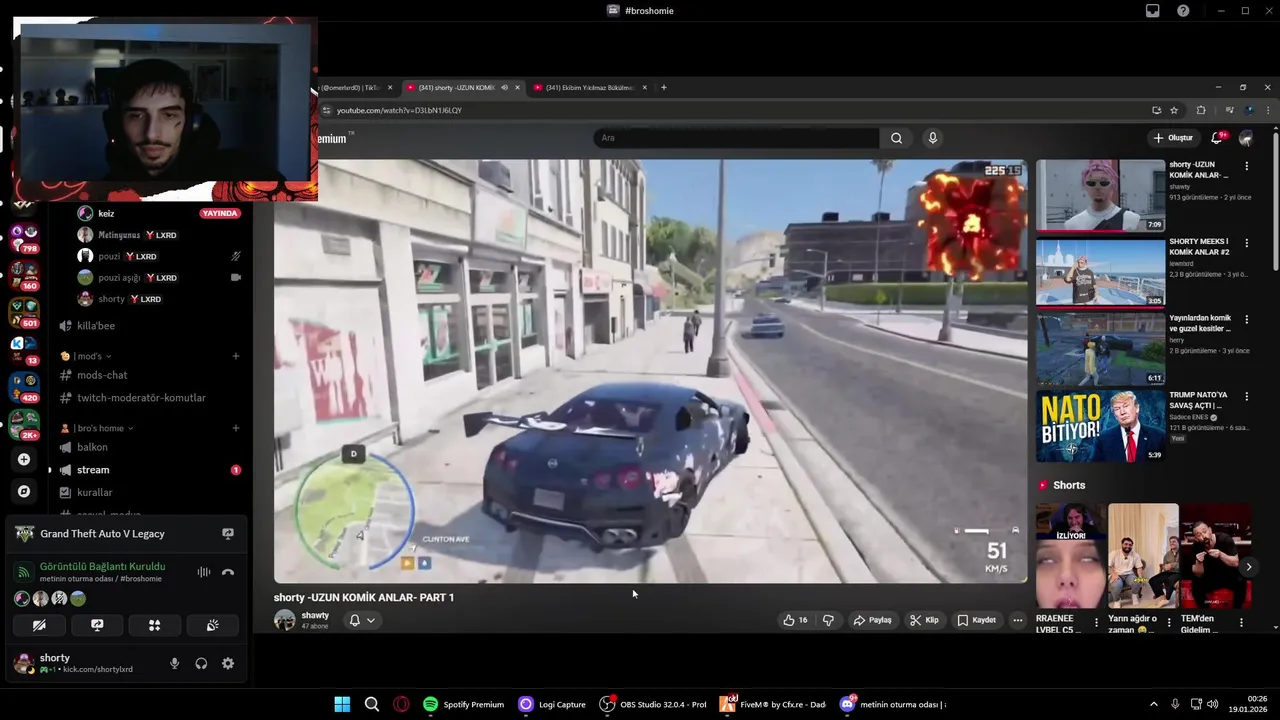1280x720 pixels.
Task: Open options menu for RRAENEE short
Action: click(x=1096, y=622)
